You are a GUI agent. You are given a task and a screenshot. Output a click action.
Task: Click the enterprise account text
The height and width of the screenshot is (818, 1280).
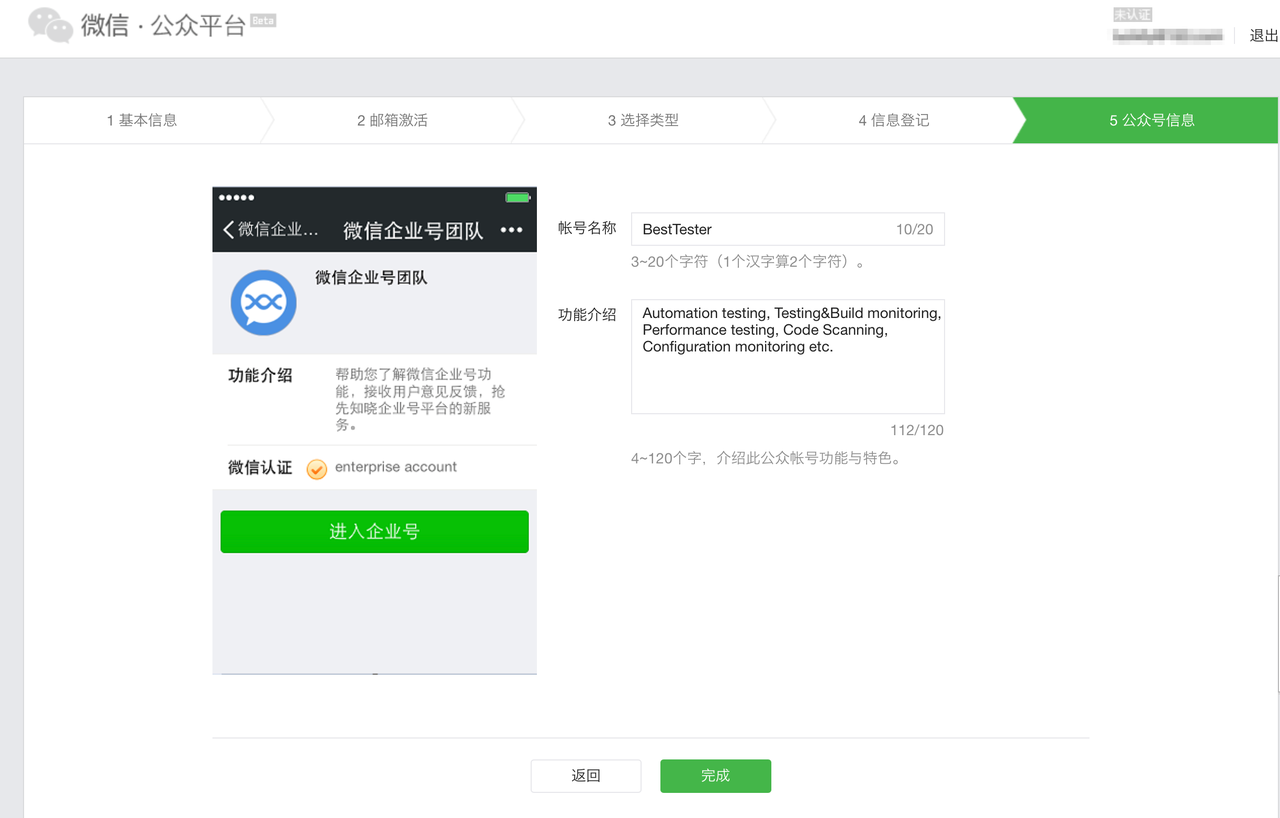pos(396,467)
